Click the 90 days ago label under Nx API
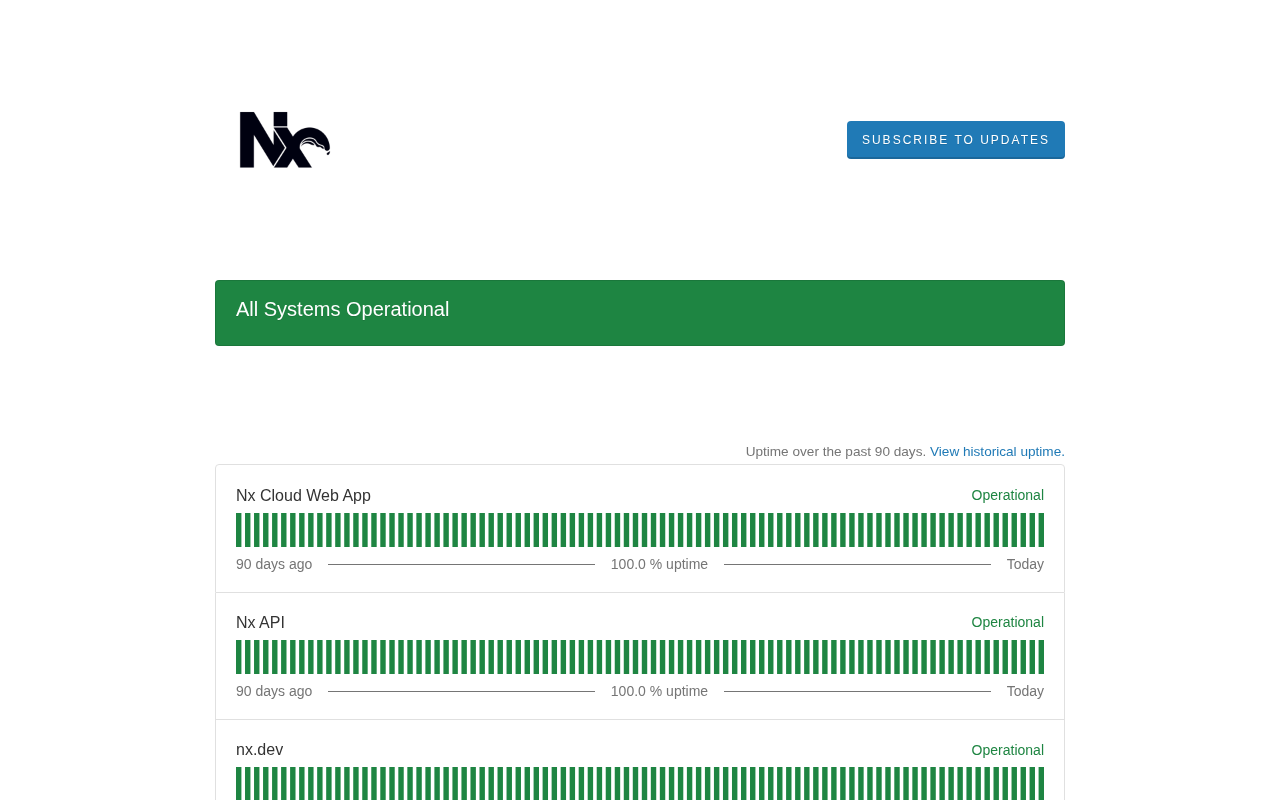1280x800 pixels. tap(274, 691)
